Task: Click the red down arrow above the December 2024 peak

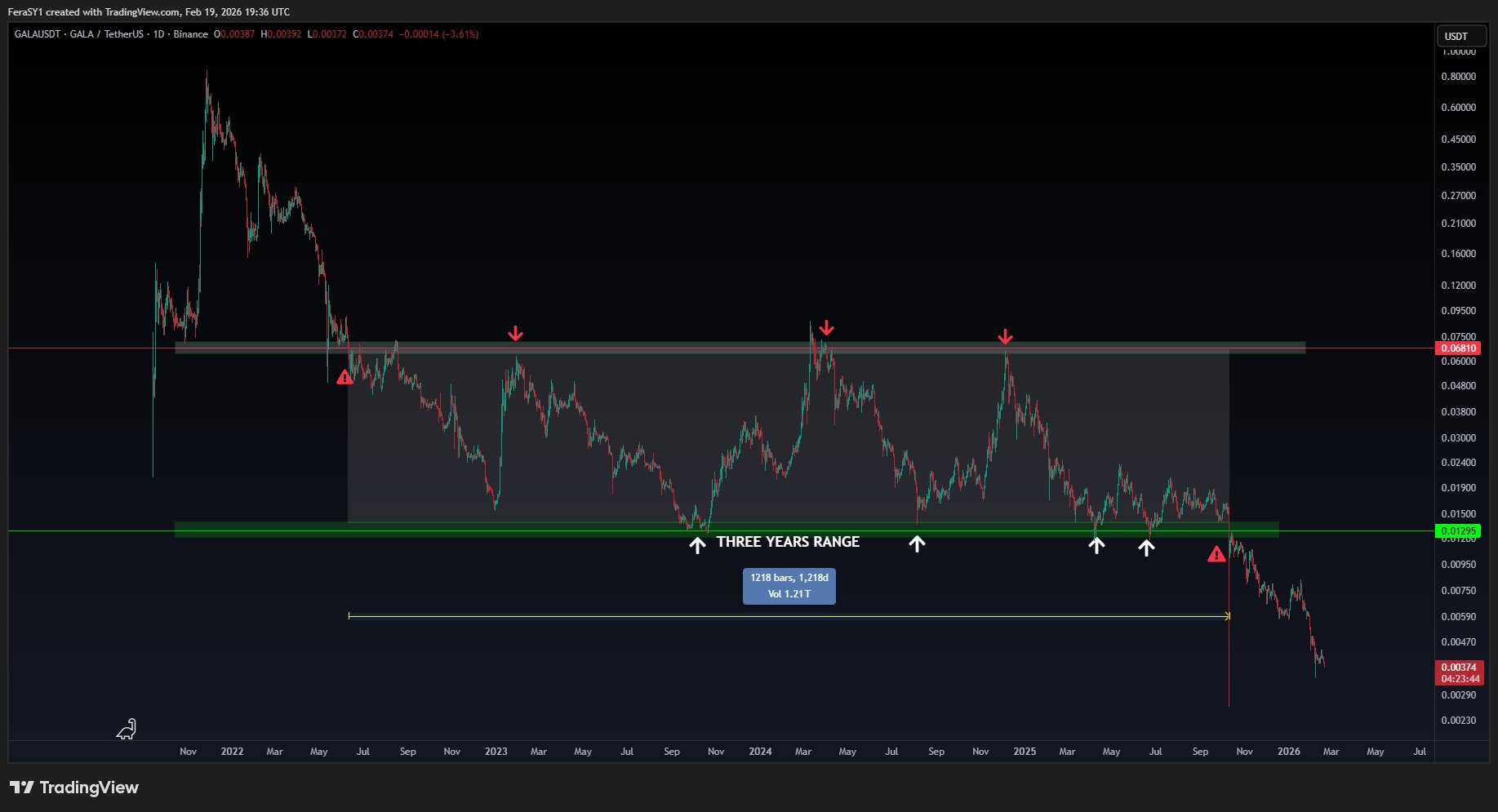Action: point(1005,336)
